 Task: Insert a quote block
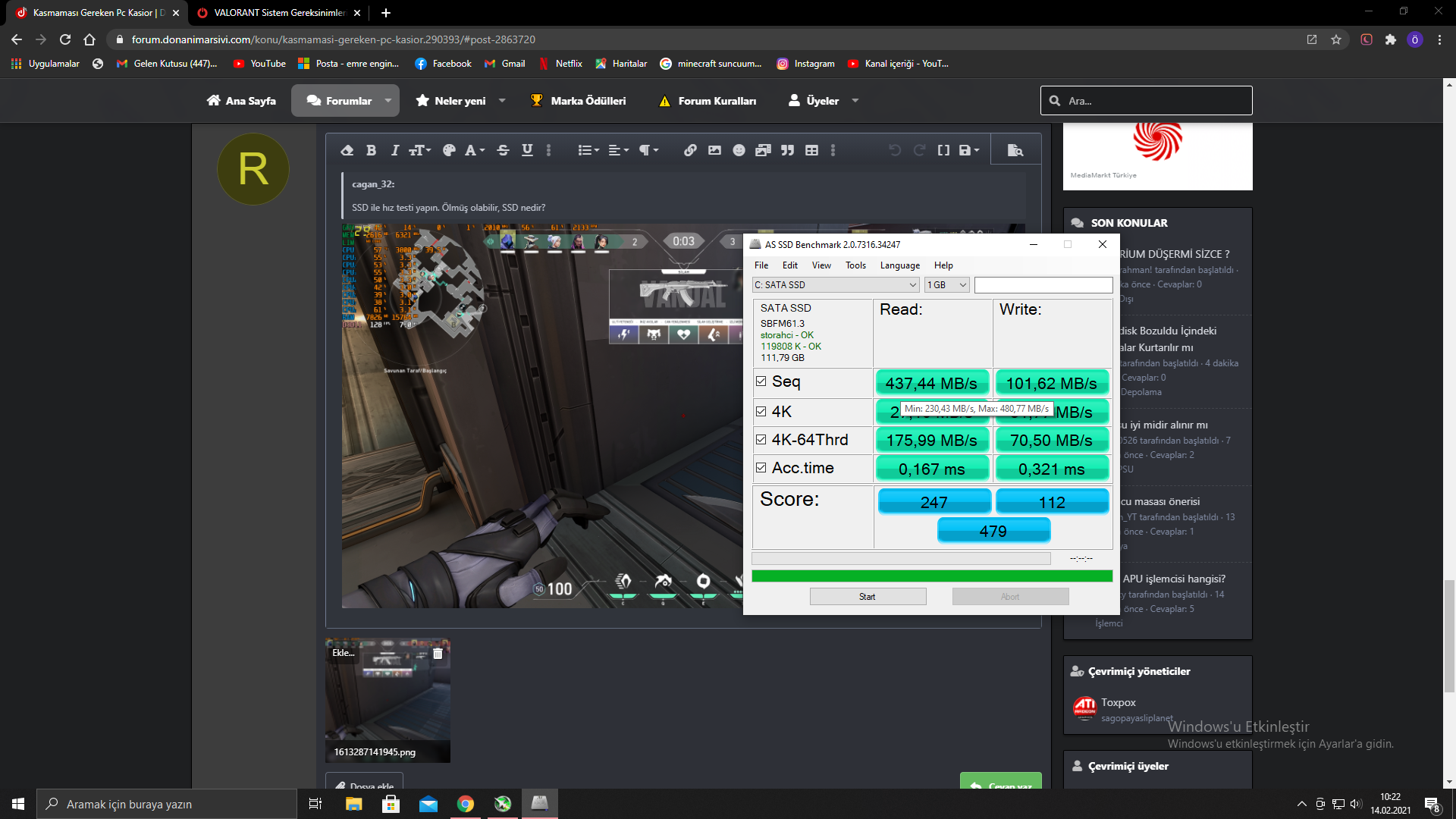click(x=787, y=150)
